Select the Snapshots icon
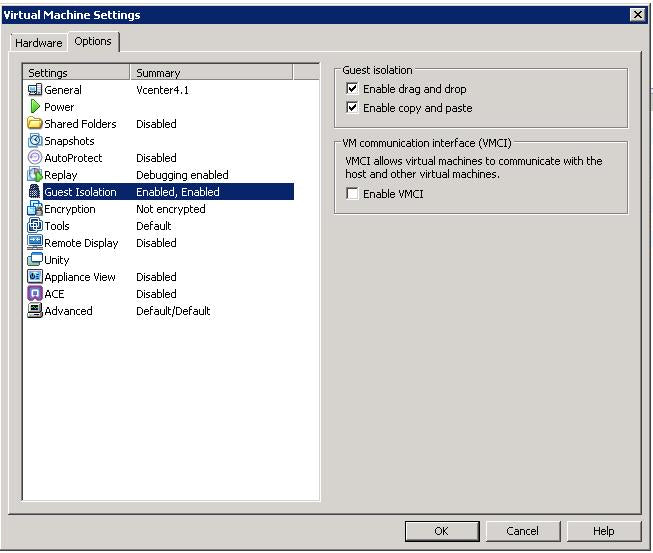Viewport: 653px width, 553px height. coord(35,141)
